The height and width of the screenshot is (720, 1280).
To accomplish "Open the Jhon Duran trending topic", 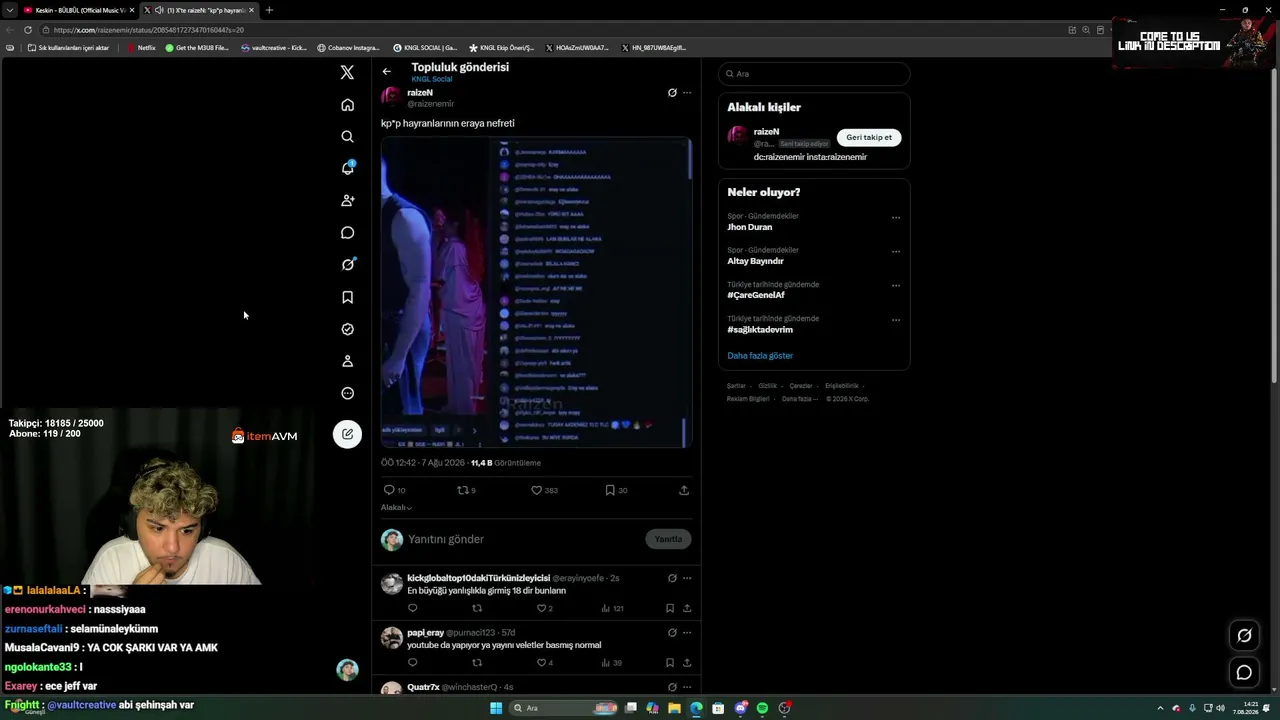I will coord(750,227).
